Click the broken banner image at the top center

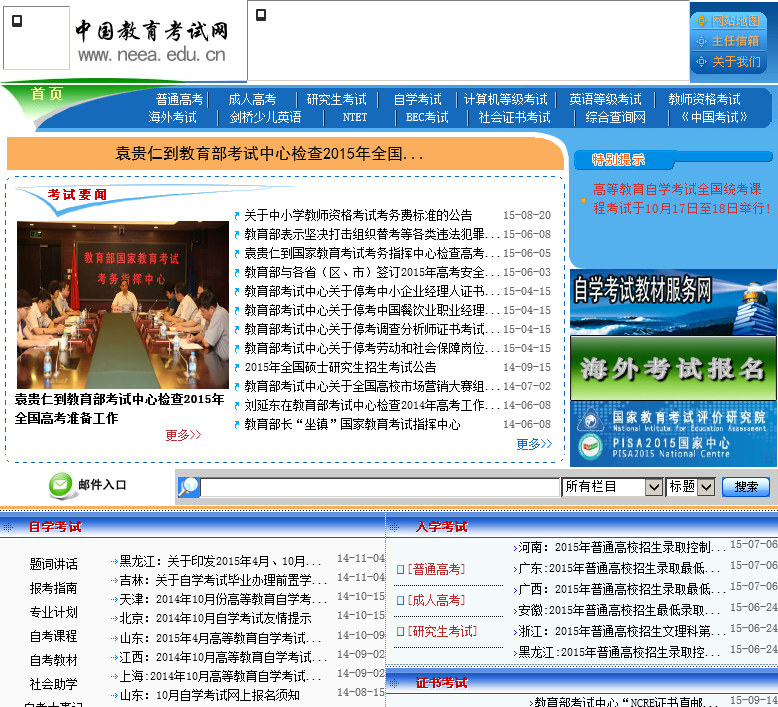[468, 41]
